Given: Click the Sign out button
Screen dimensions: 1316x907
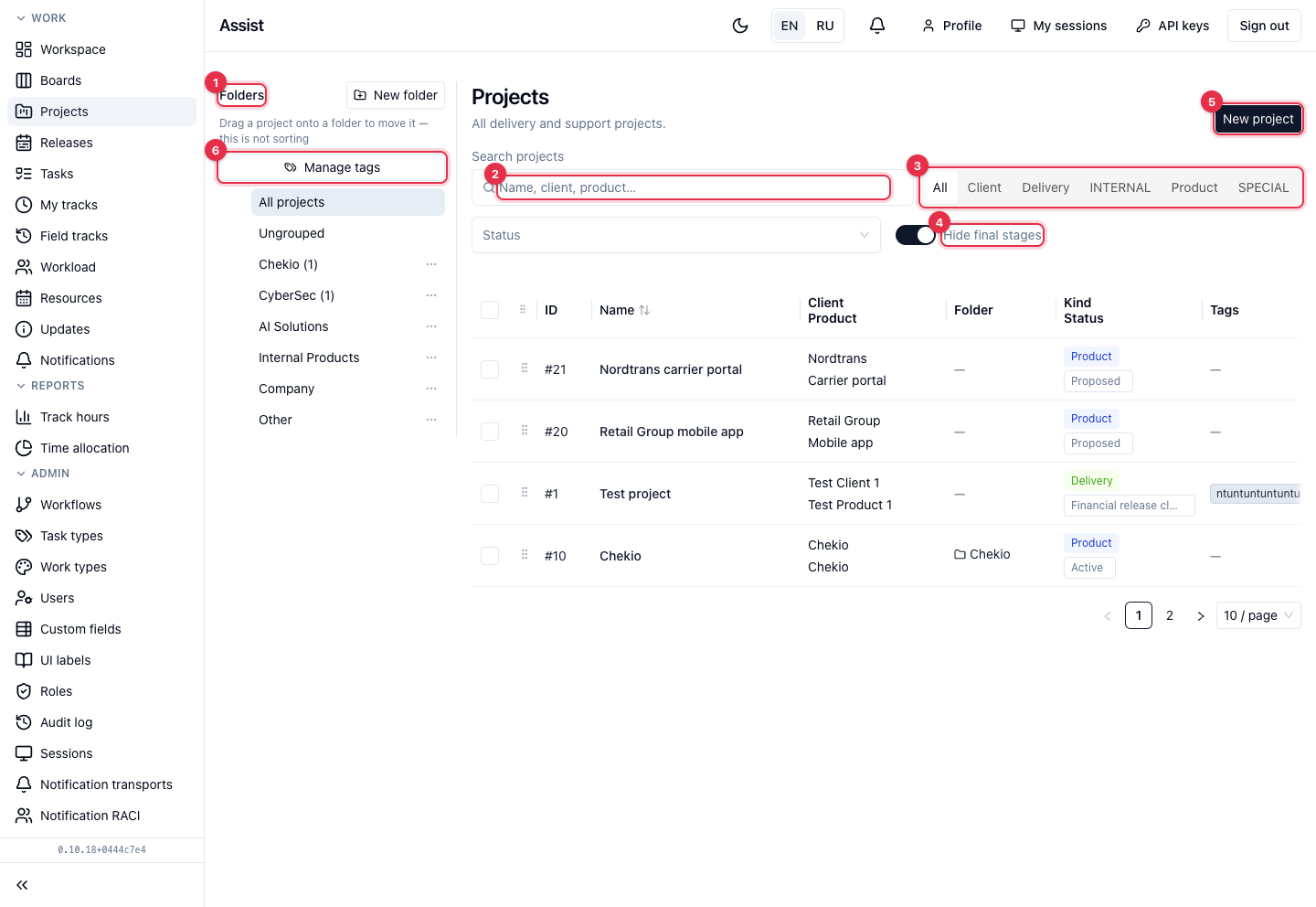Looking at the screenshot, I should pyautogui.click(x=1264, y=26).
